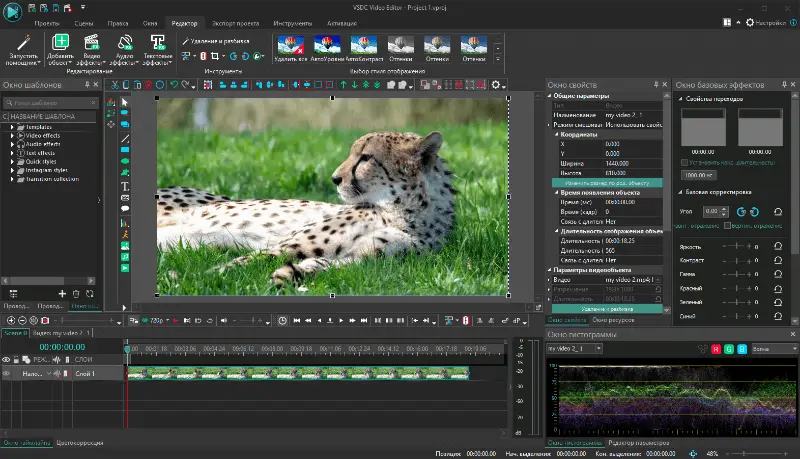This screenshot has height=459, width=800.
Task: Switch to Окно ресурсов tab
Action: 613,320
